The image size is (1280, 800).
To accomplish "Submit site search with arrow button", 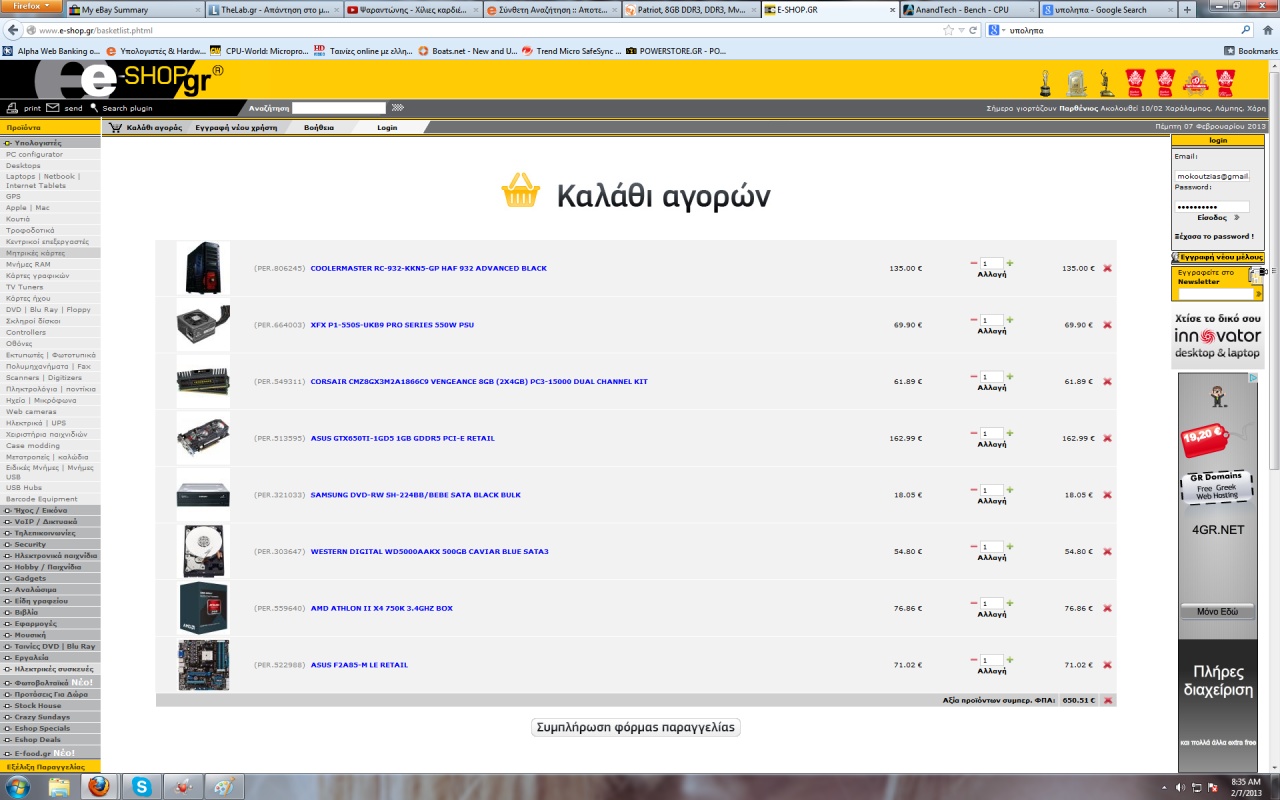I will pyautogui.click(x=397, y=107).
